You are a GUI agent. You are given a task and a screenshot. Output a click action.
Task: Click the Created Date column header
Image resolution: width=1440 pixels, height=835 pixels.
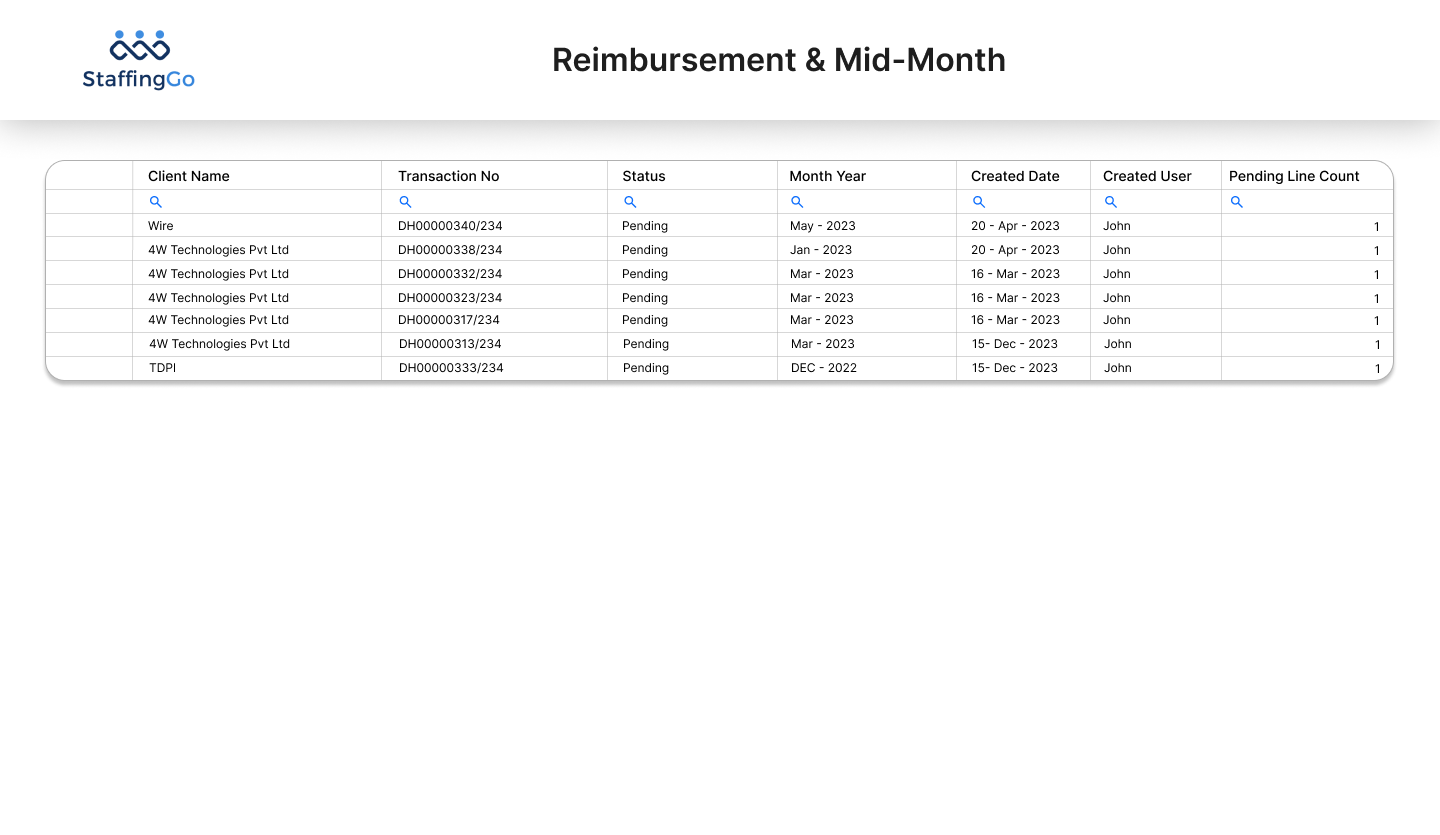pyautogui.click(x=1015, y=176)
